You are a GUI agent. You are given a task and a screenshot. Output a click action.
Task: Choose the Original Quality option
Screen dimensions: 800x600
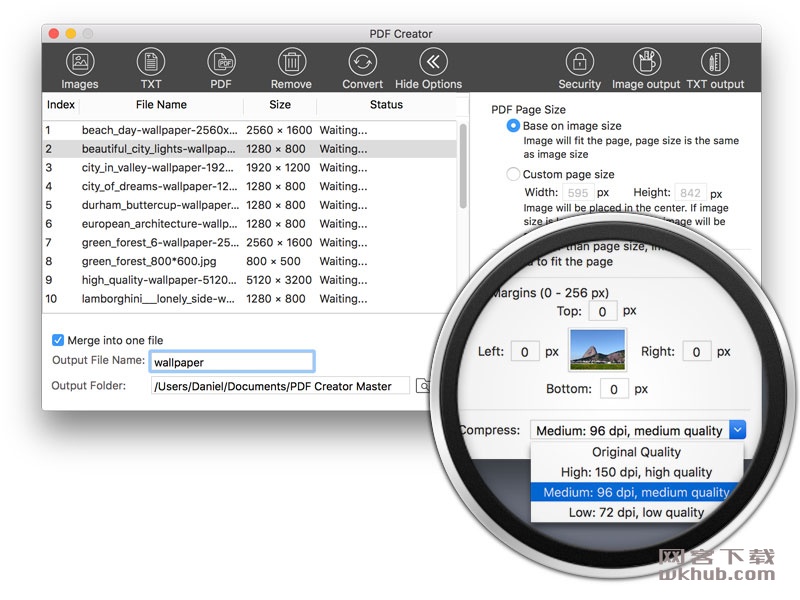pos(636,452)
